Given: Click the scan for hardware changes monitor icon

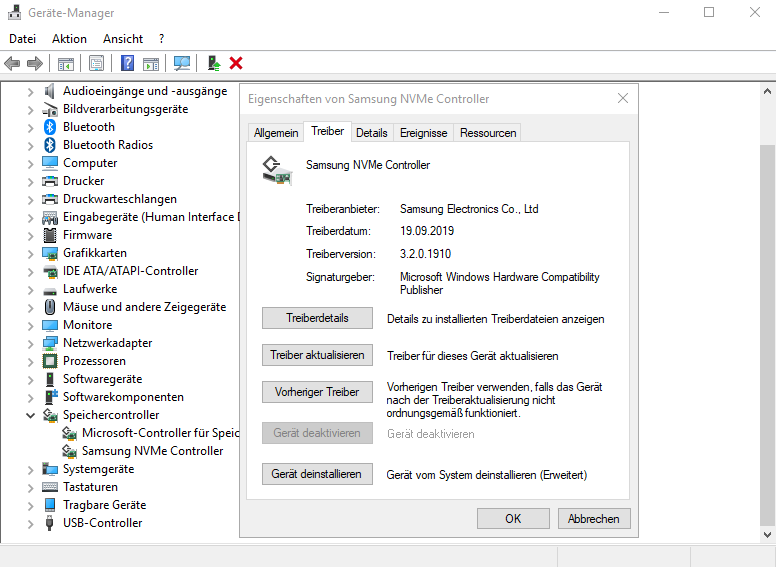Looking at the screenshot, I should [x=182, y=63].
